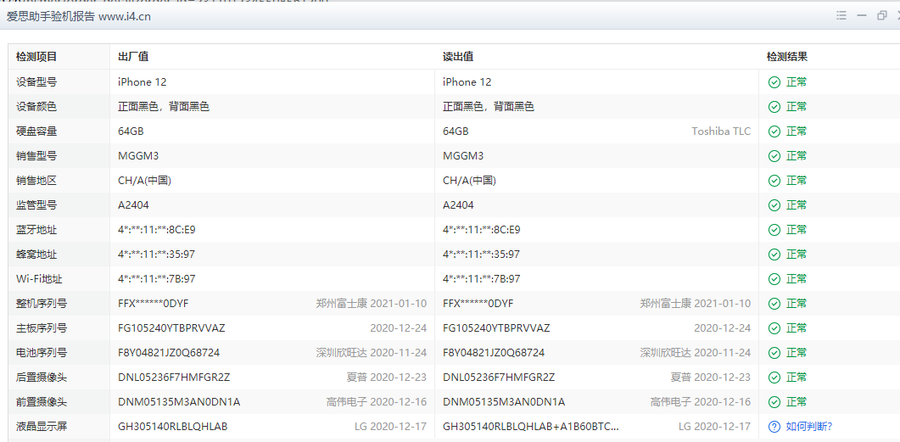Click factory value 正面黑色，背面黑色
Screen dimensions: 900x442
coord(164,107)
